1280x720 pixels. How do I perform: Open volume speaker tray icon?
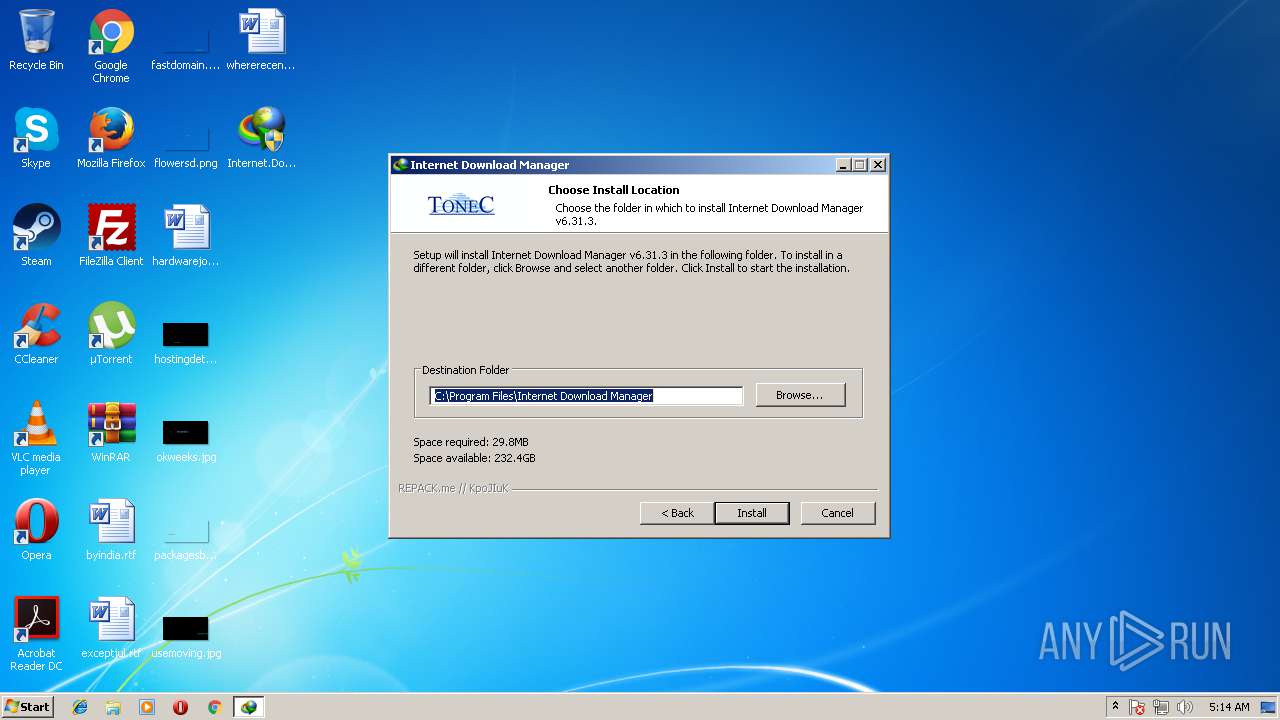(x=1185, y=707)
